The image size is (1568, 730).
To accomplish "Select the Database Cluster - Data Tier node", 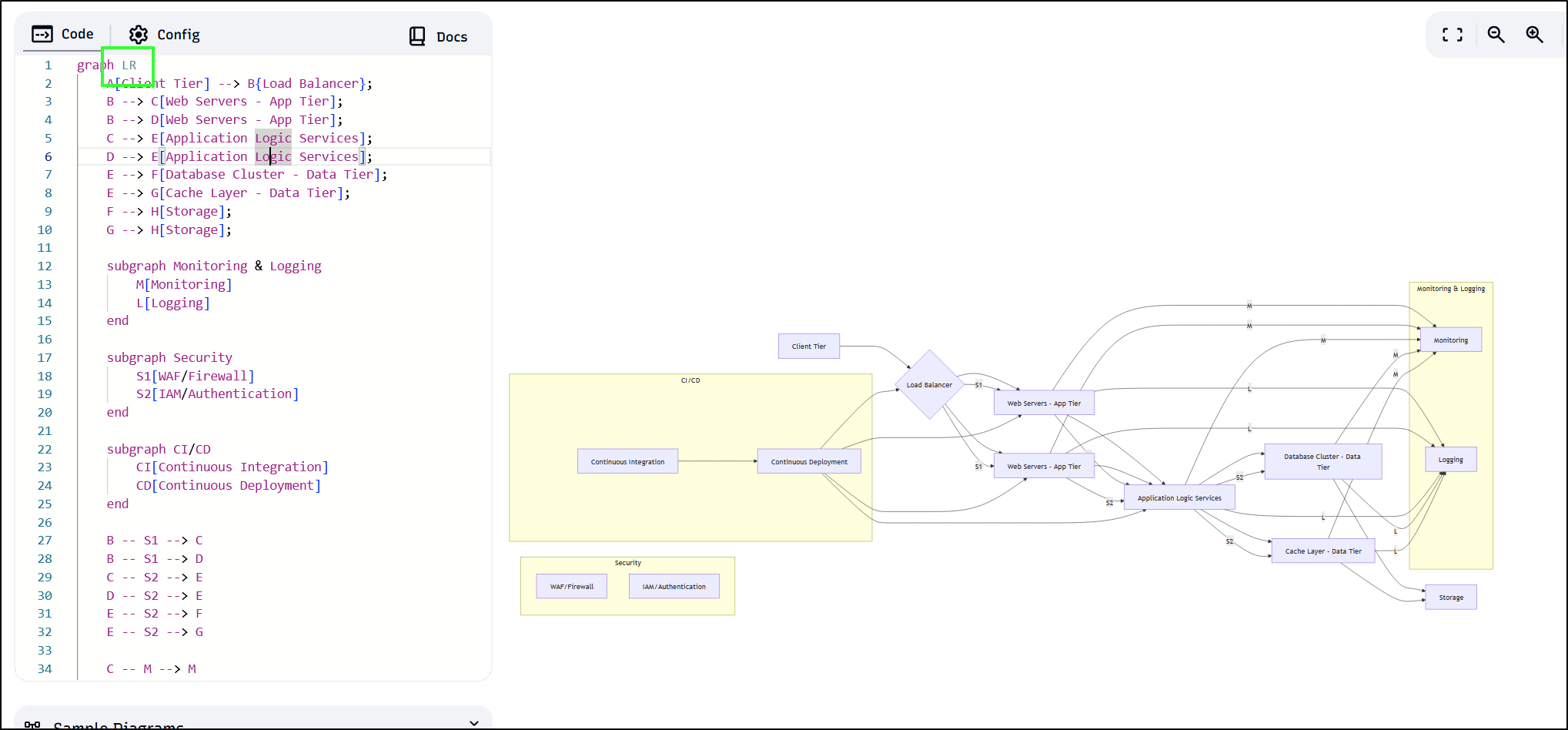I will pyautogui.click(x=1322, y=462).
